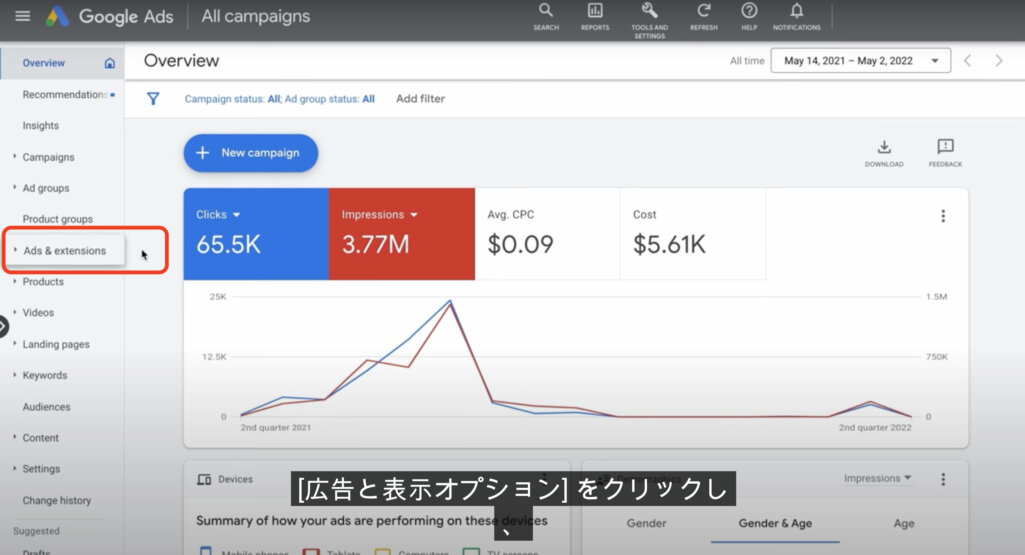Image resolution: width=1025 pixels, height=555 pixels.
Task: Click the Download icon
Action: click(x=884, y=148)
